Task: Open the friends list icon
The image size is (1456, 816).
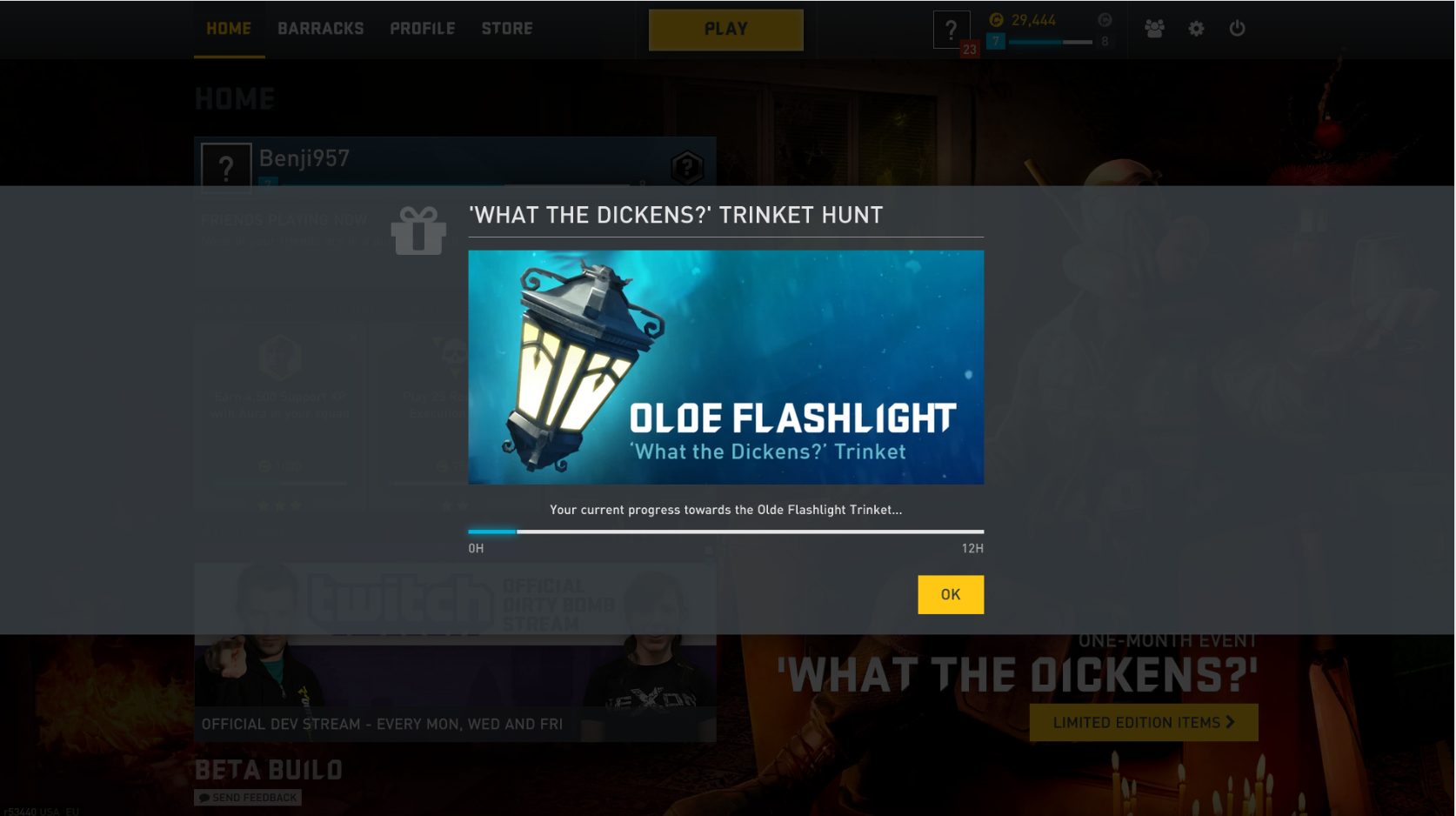Action: (x=1154, y=29)
